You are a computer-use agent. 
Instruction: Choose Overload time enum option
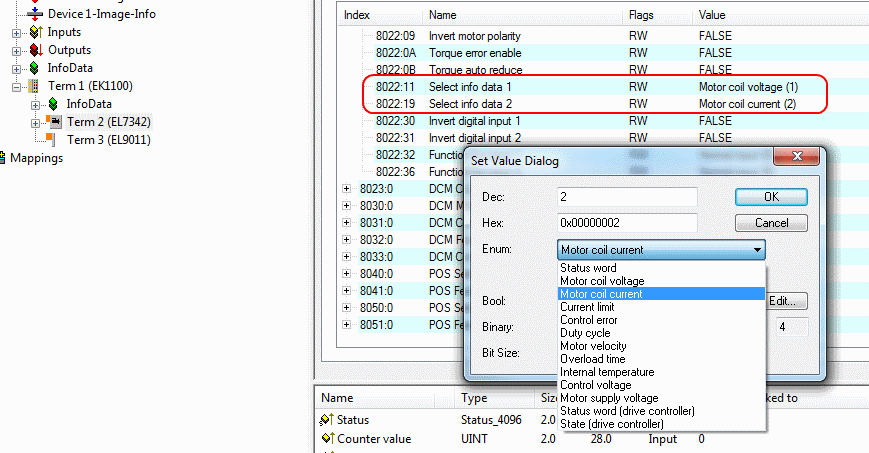661,359
